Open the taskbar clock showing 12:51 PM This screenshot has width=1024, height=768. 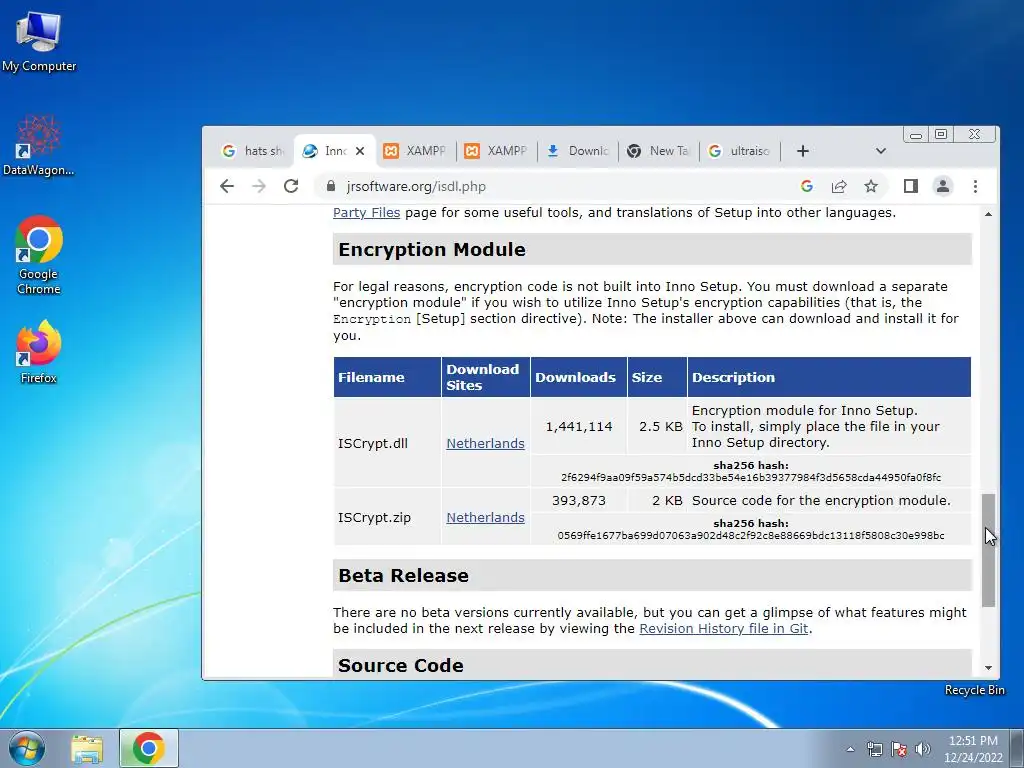pos(973,749)
